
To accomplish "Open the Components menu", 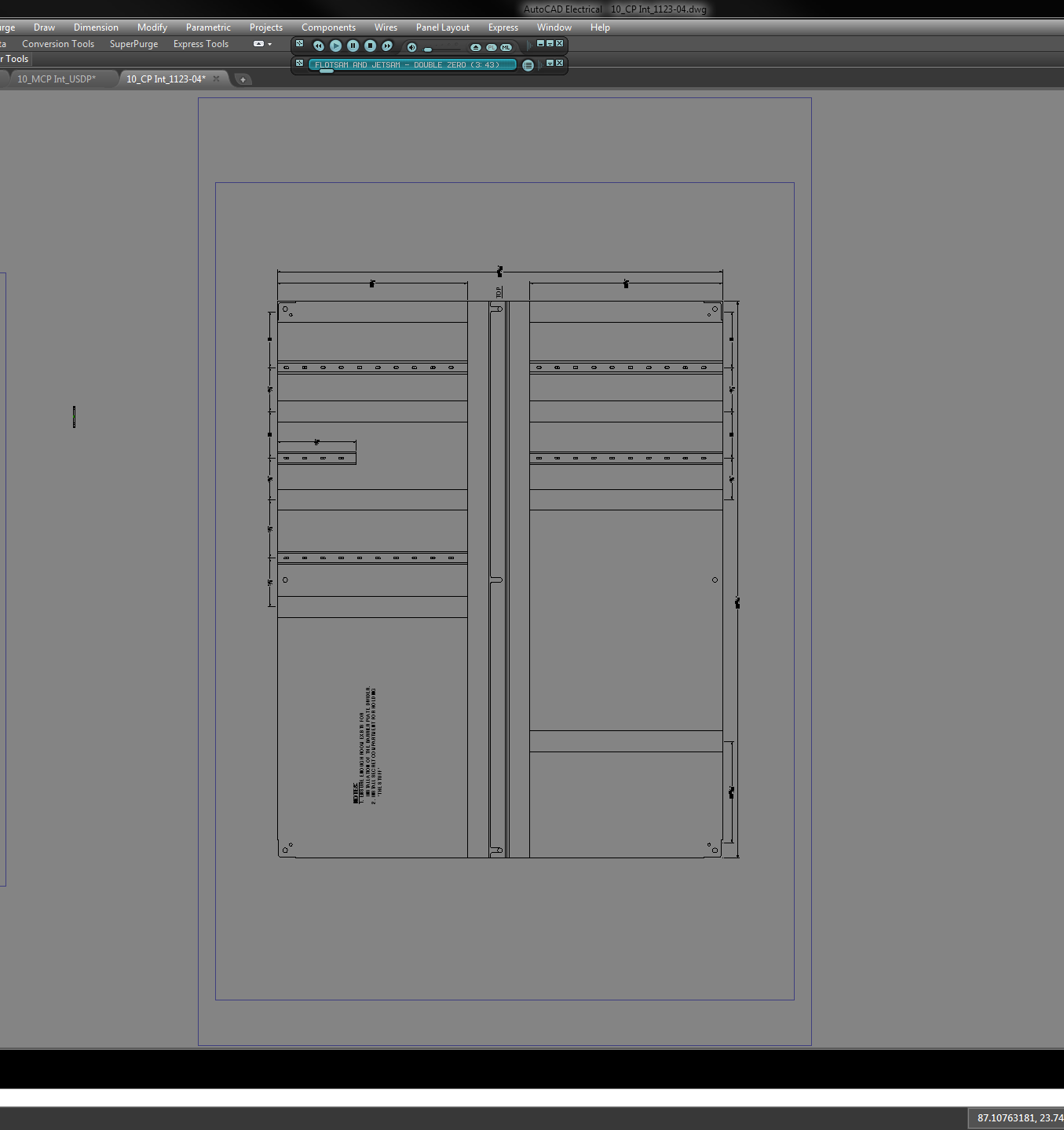I will (x=328, y=27).
